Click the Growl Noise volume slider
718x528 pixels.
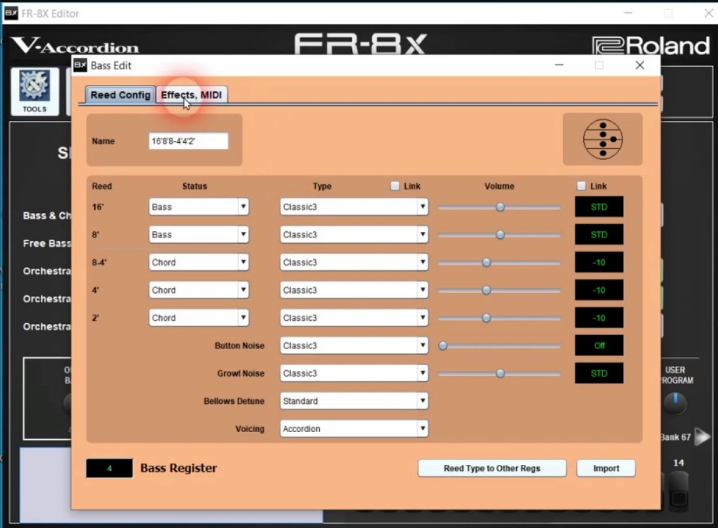pos(499,373)
